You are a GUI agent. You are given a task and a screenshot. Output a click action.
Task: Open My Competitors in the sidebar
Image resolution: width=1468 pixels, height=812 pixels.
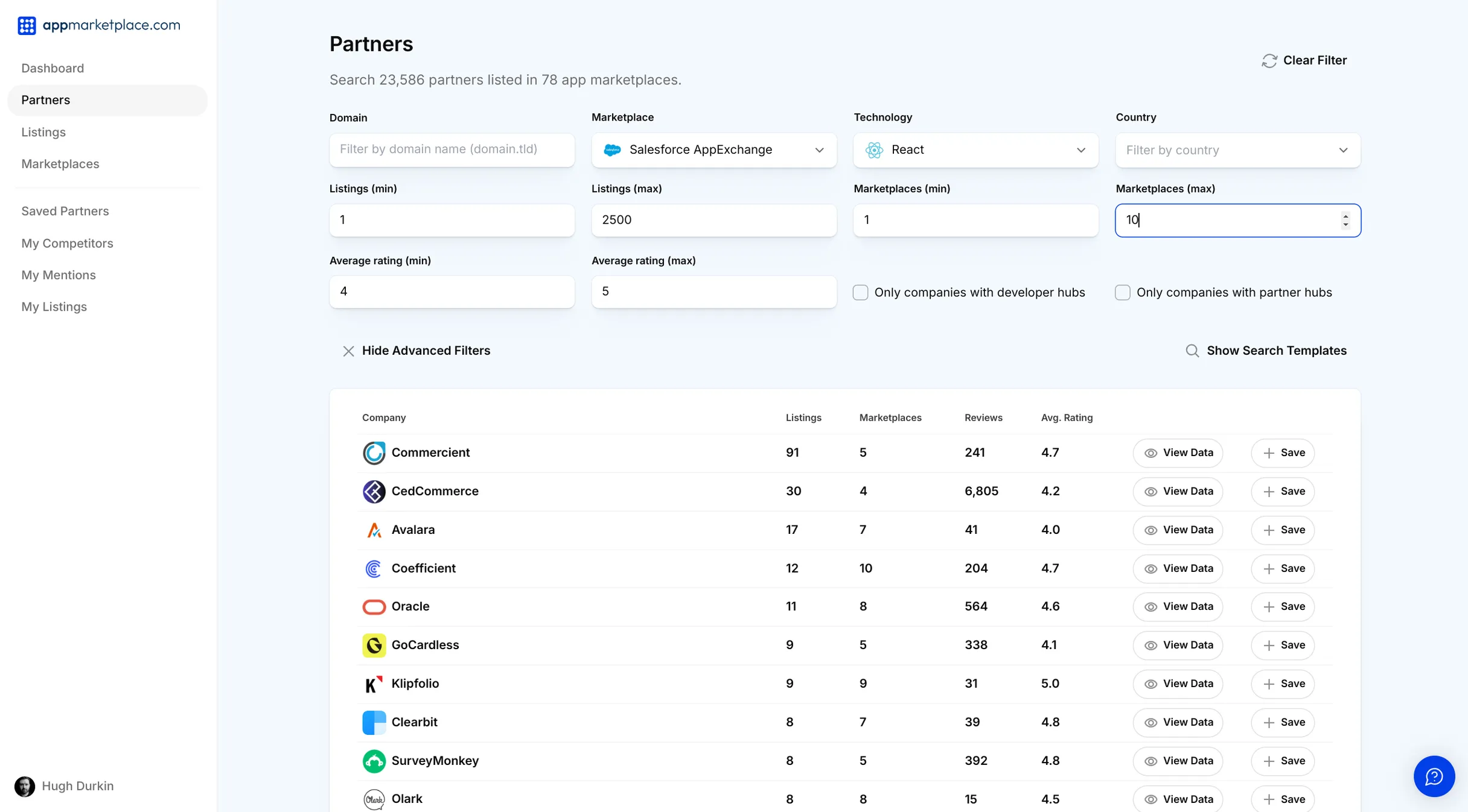pyautogui.click(x=67, y=244)
